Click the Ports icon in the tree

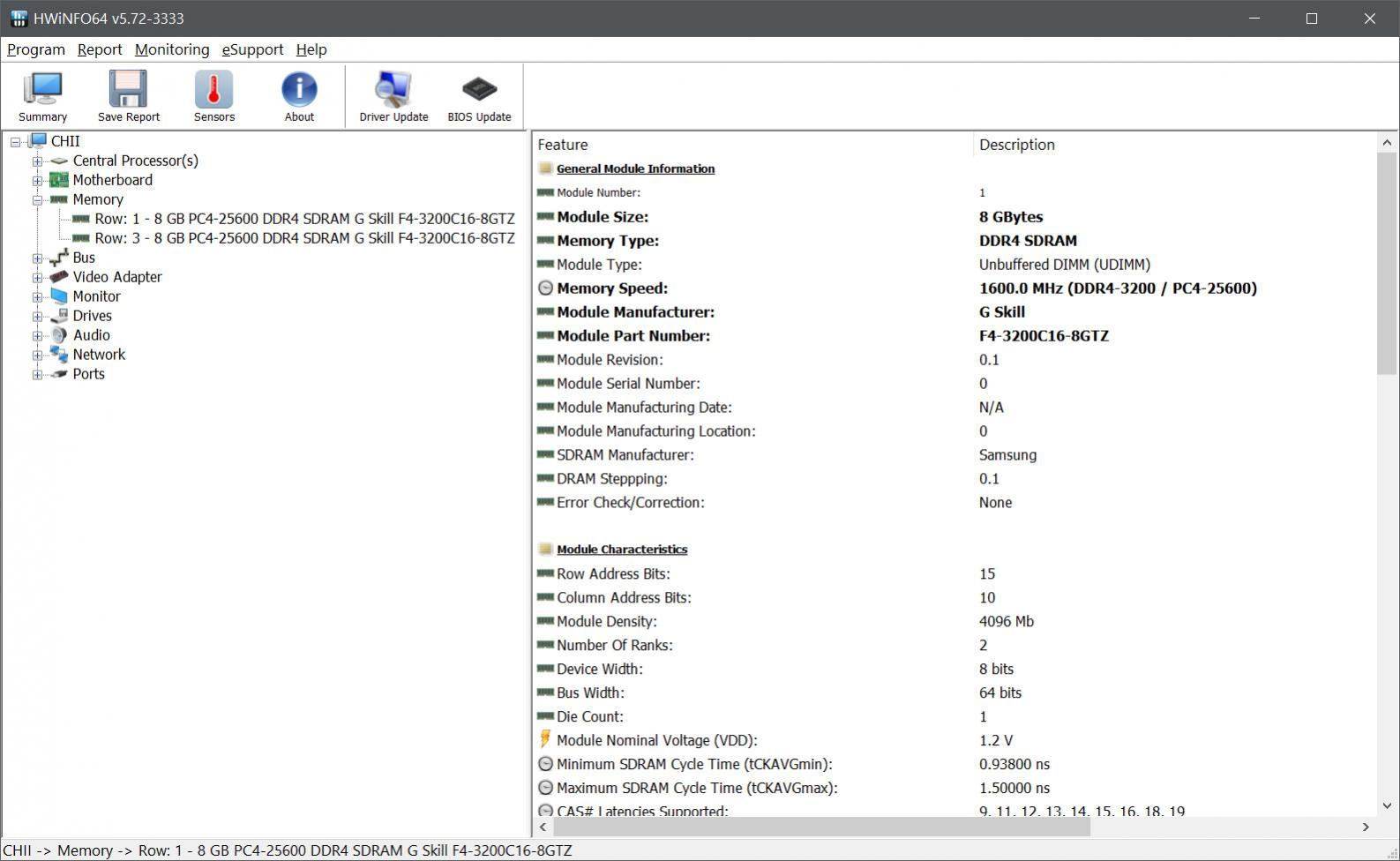(x=59, y=374)
